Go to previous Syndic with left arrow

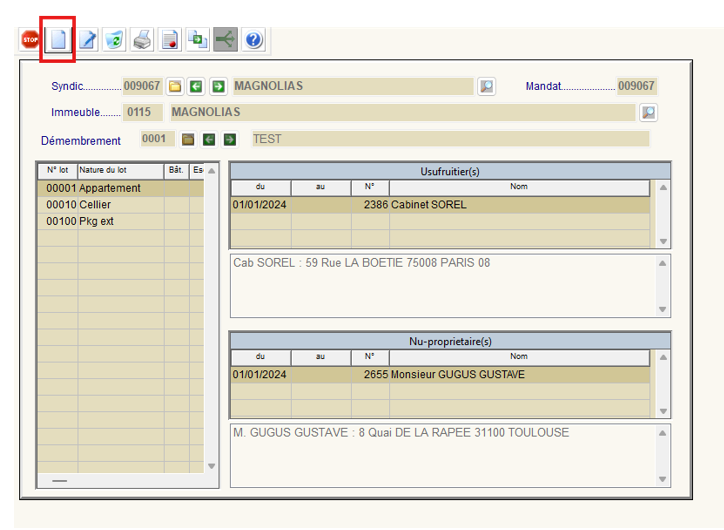197,87
